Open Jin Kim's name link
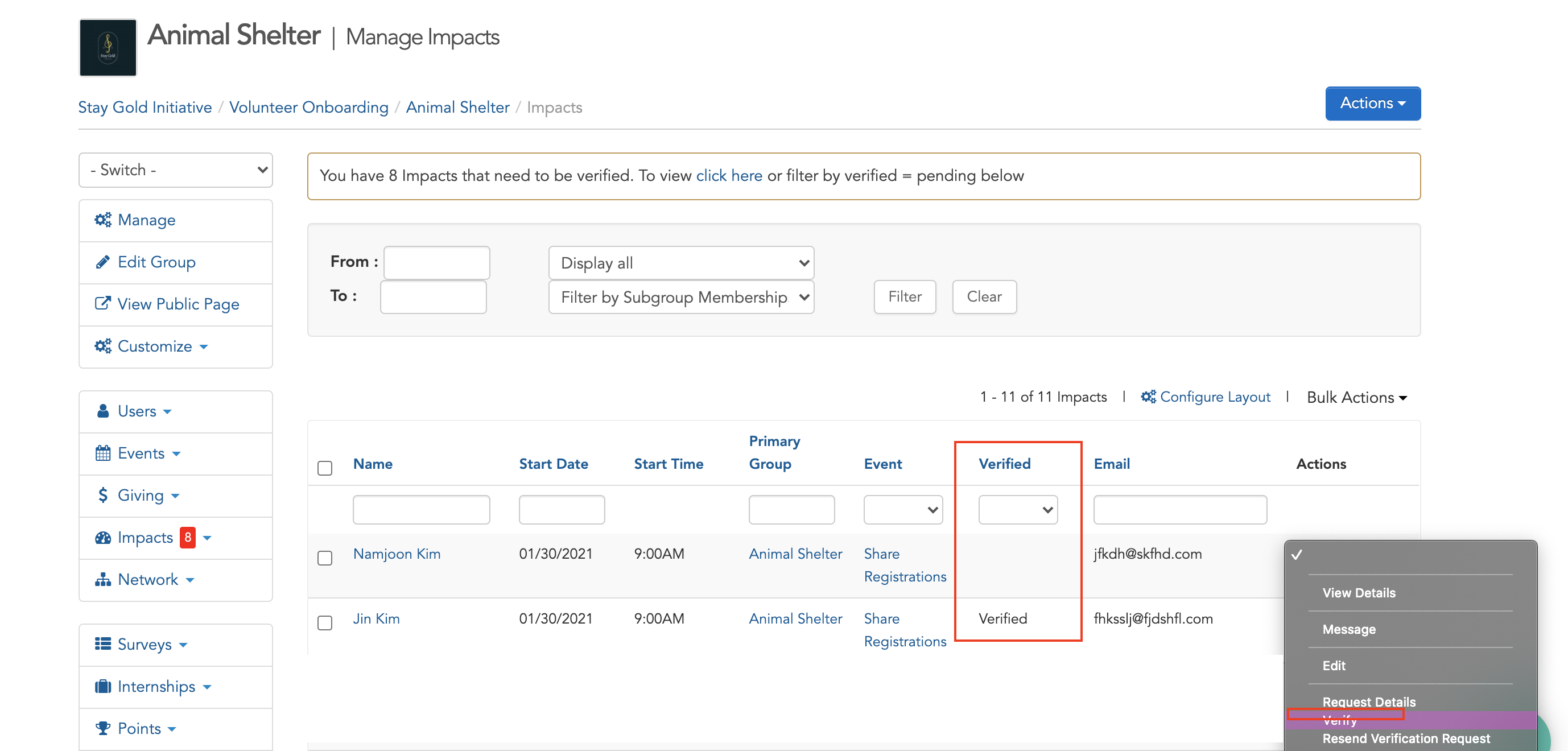This screenshot has height=751, width=1568. pyautogui.click(x=376, y=619)
